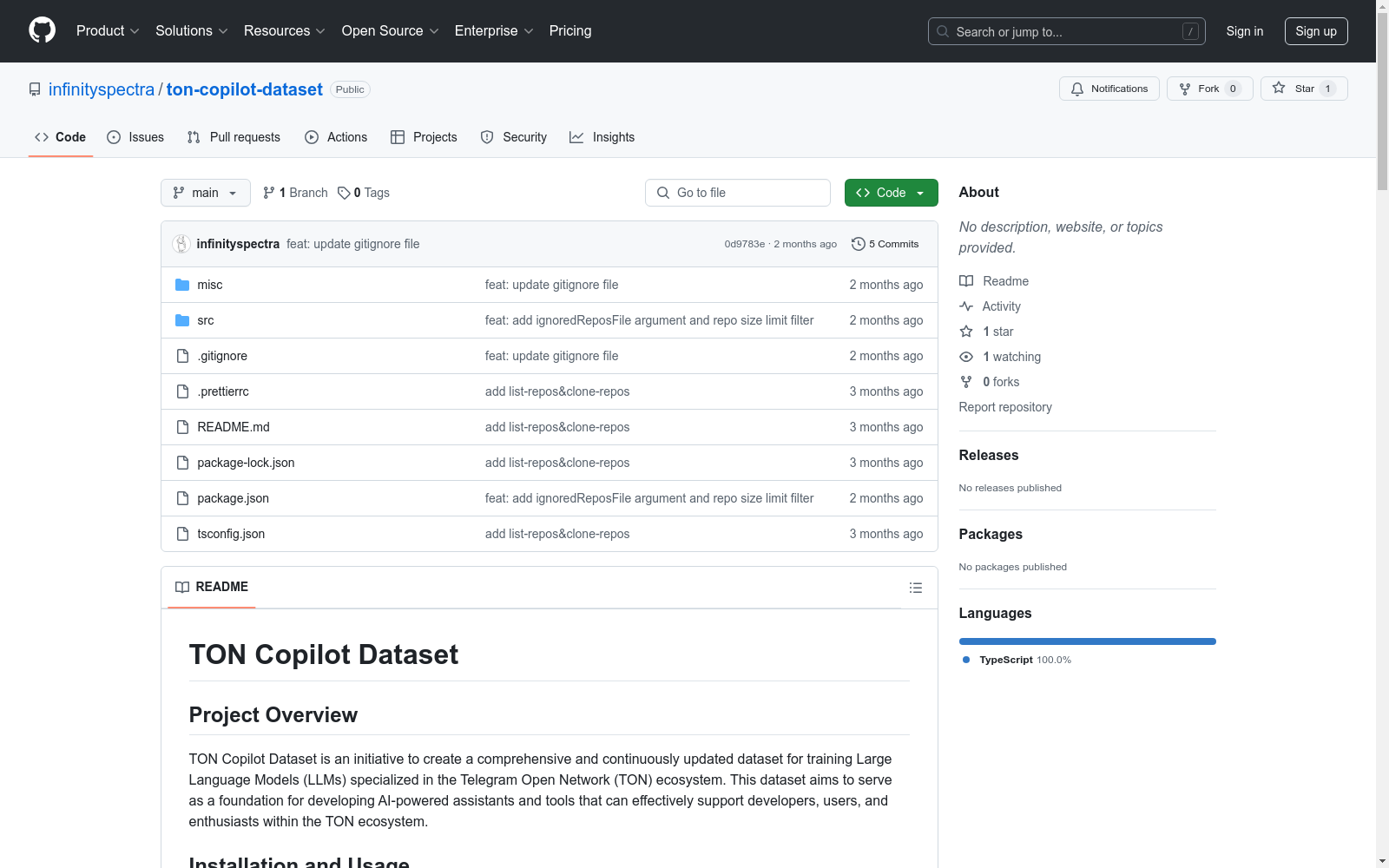Image resolution: width=1389 pixels, height=868 pixels.
Task: Select the README tab heading
Action: pyautogui.click(x=212, y=587)
